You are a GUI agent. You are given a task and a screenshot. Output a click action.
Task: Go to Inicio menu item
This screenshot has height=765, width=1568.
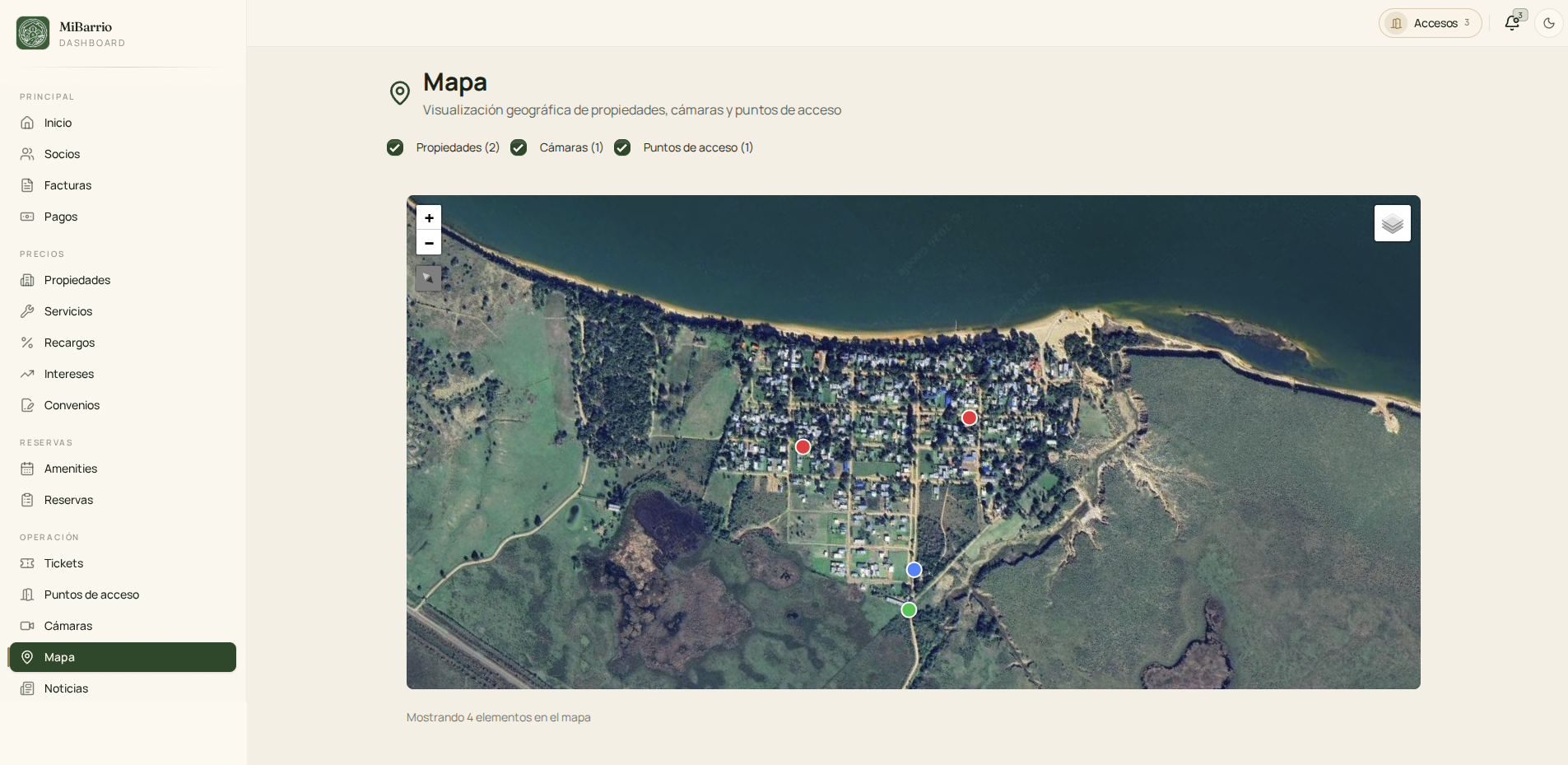point(122,123)
